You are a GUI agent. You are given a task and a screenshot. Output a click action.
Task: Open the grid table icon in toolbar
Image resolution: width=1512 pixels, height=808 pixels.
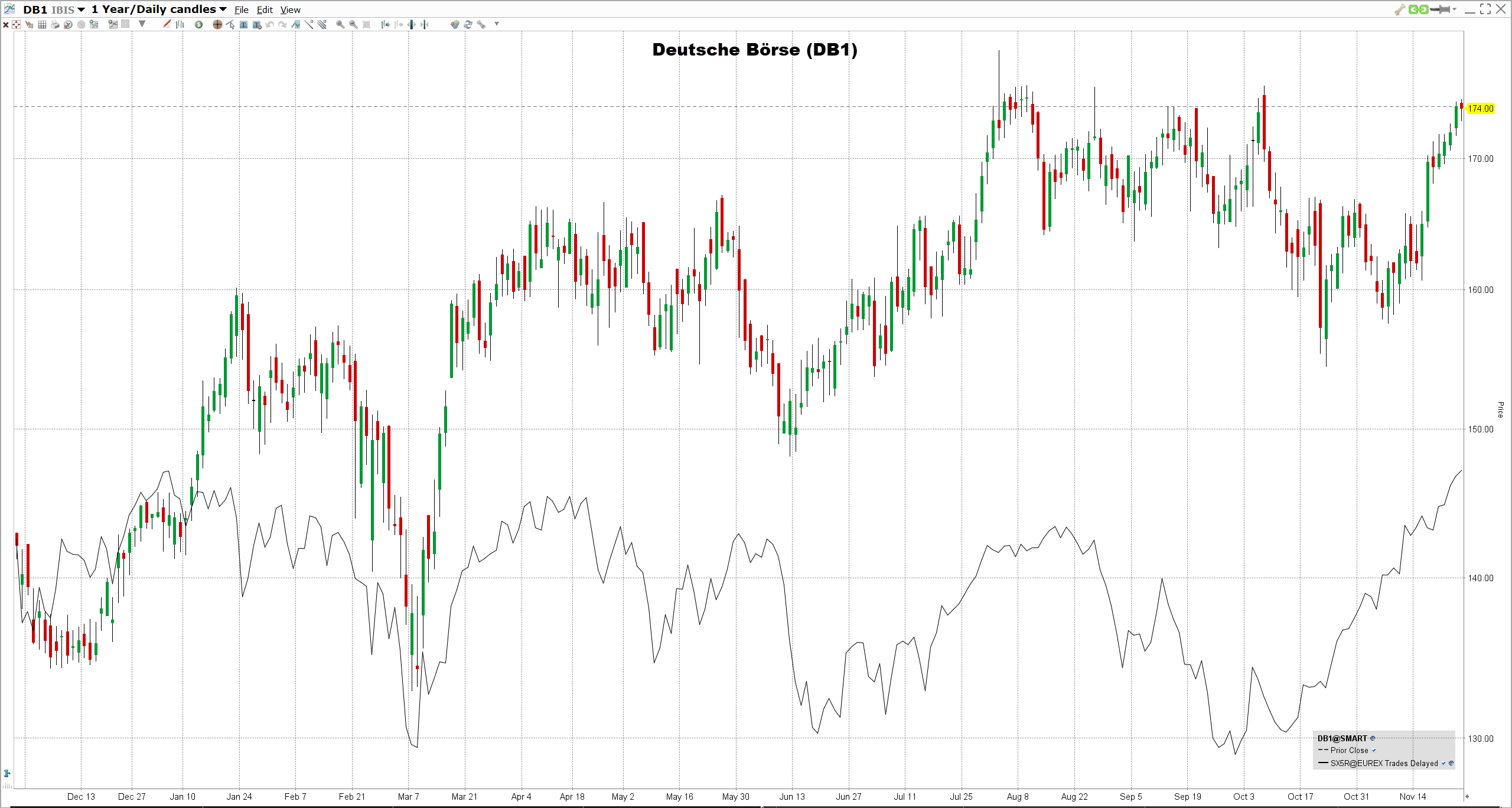[x=42, y=24]
